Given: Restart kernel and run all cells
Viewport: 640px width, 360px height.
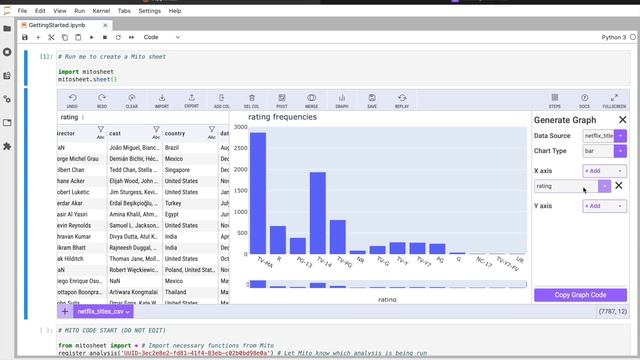Looking at the screenshot, I should tap(131, 37).
